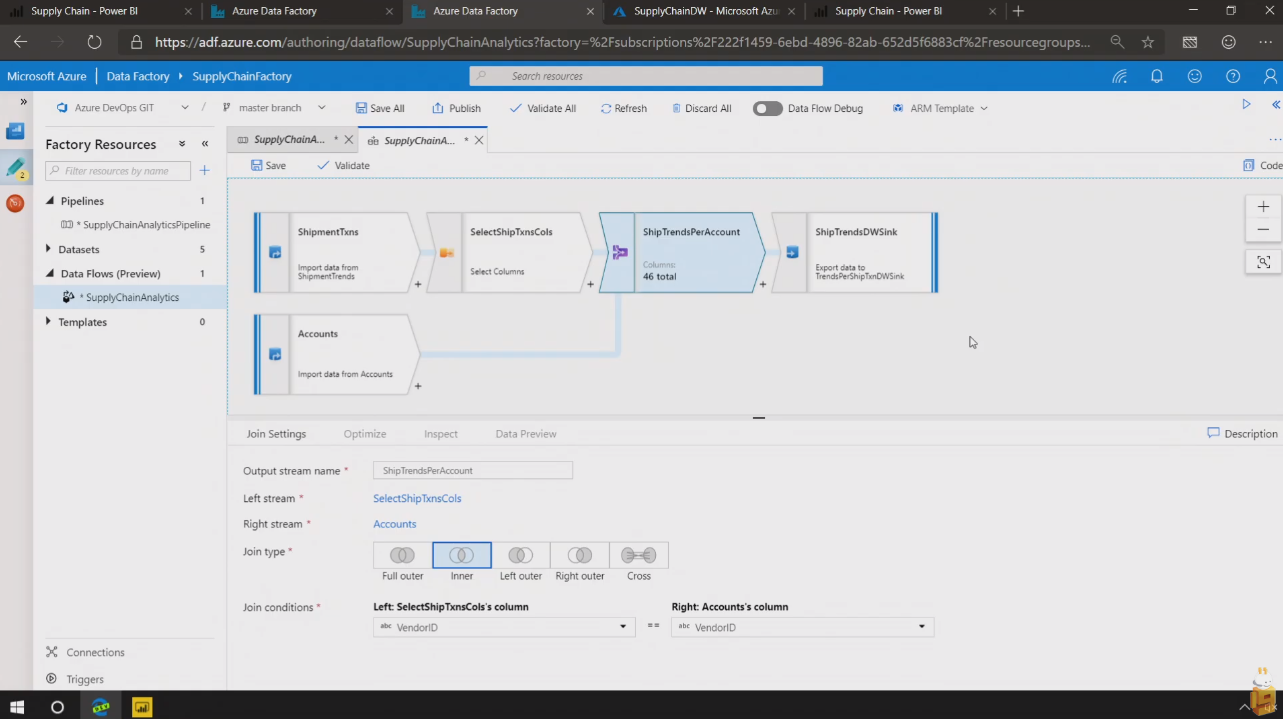Viewport: 1283px width, 719px height.
Task: Toggle the Data Flow Debug switch
Action: [x=767, y=108]
